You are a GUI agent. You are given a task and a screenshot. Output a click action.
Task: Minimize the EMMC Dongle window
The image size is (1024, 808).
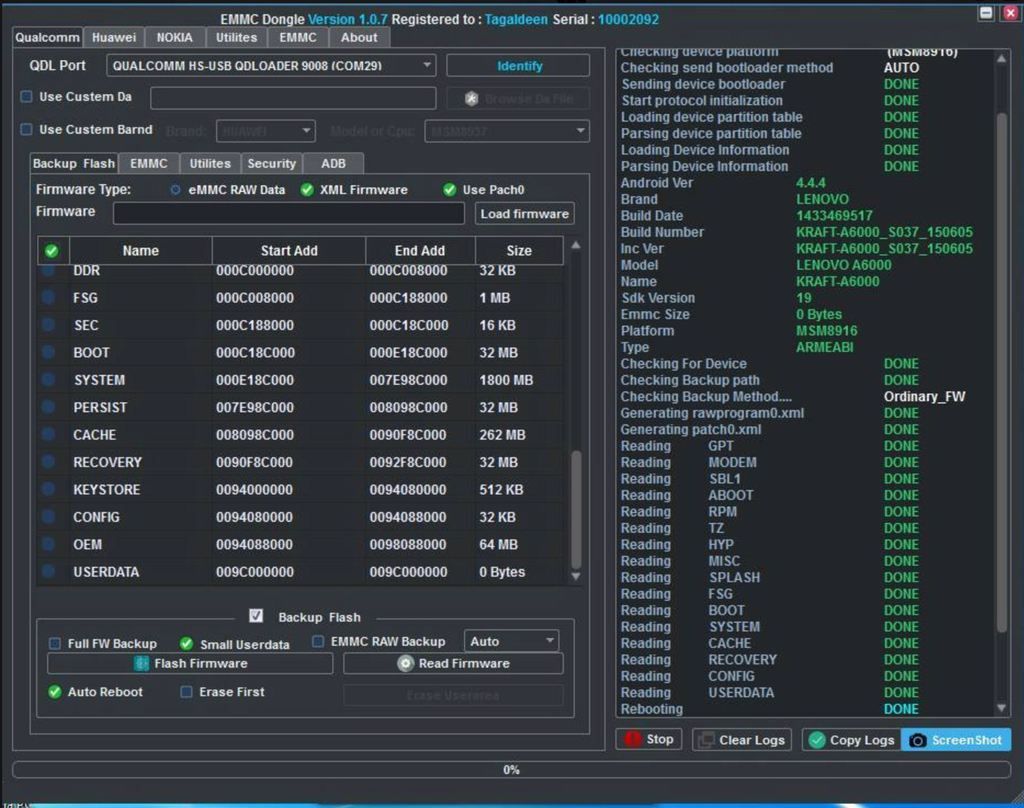tap(986, 12)
